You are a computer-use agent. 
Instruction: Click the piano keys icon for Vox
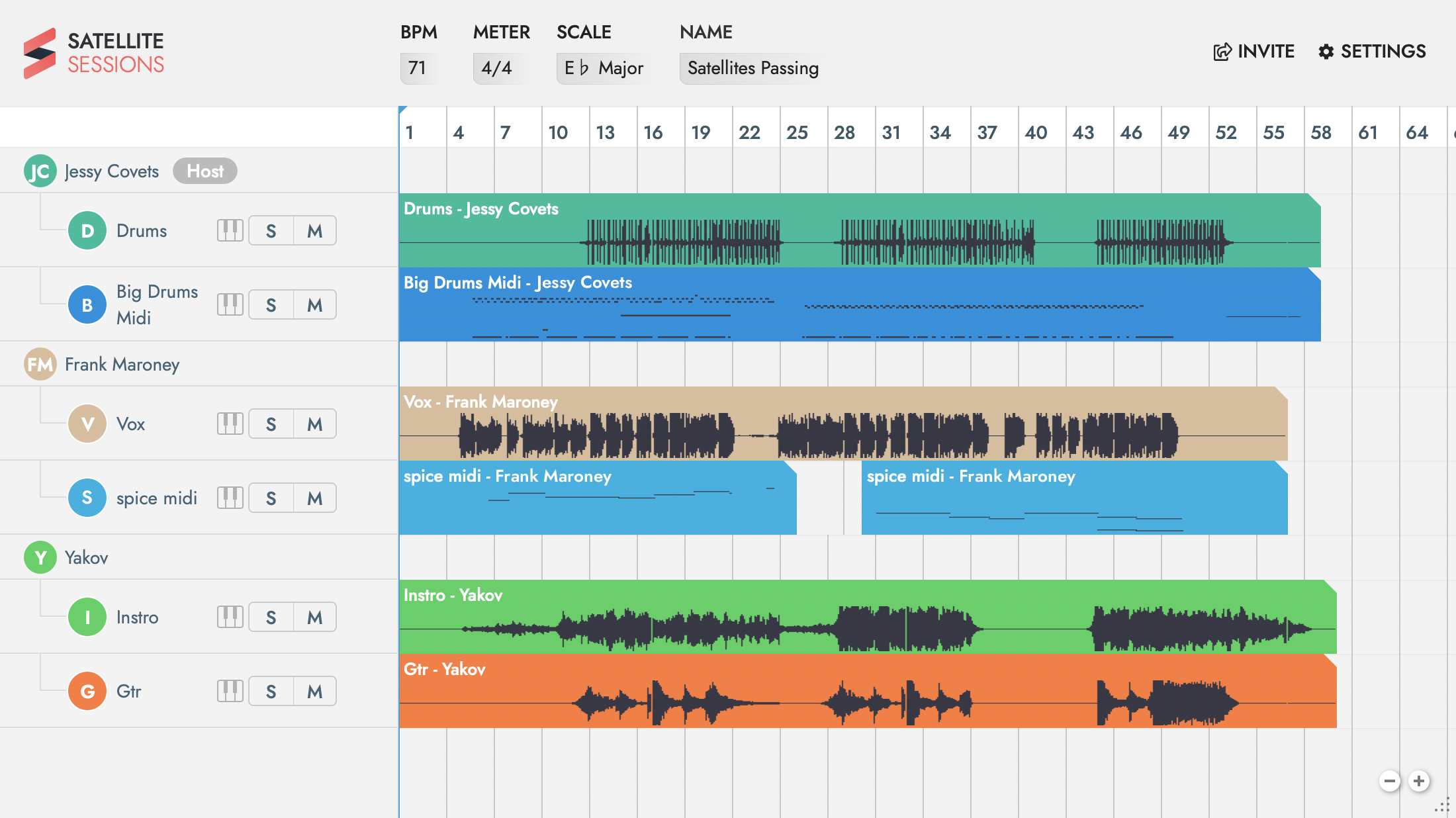click(x=230, y=424)
